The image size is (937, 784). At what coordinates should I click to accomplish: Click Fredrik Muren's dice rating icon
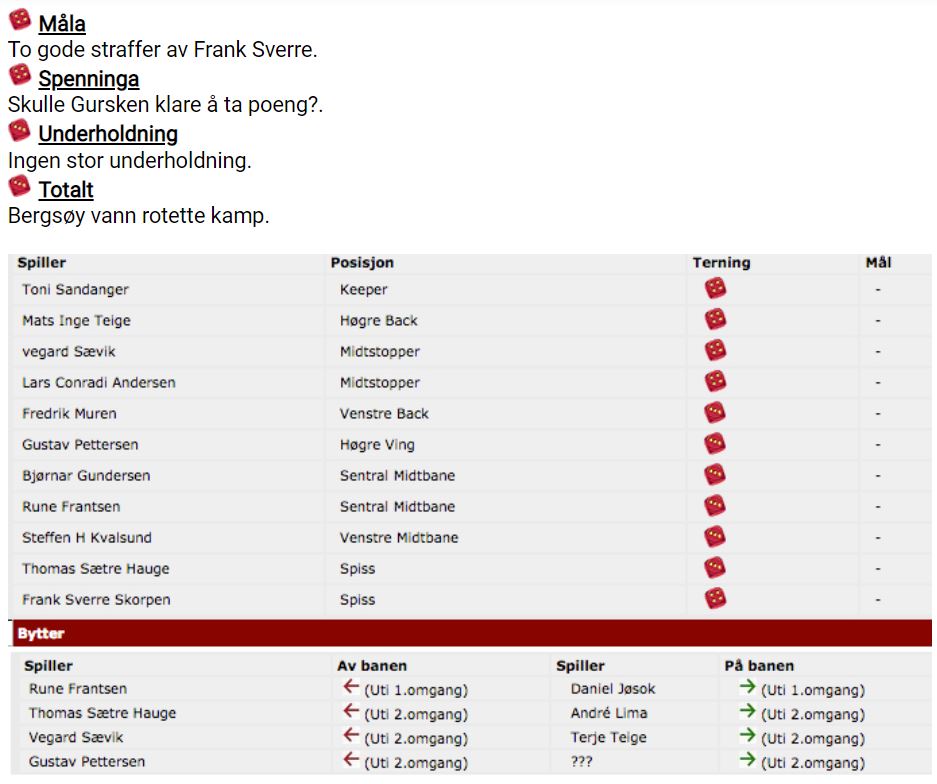715,412
